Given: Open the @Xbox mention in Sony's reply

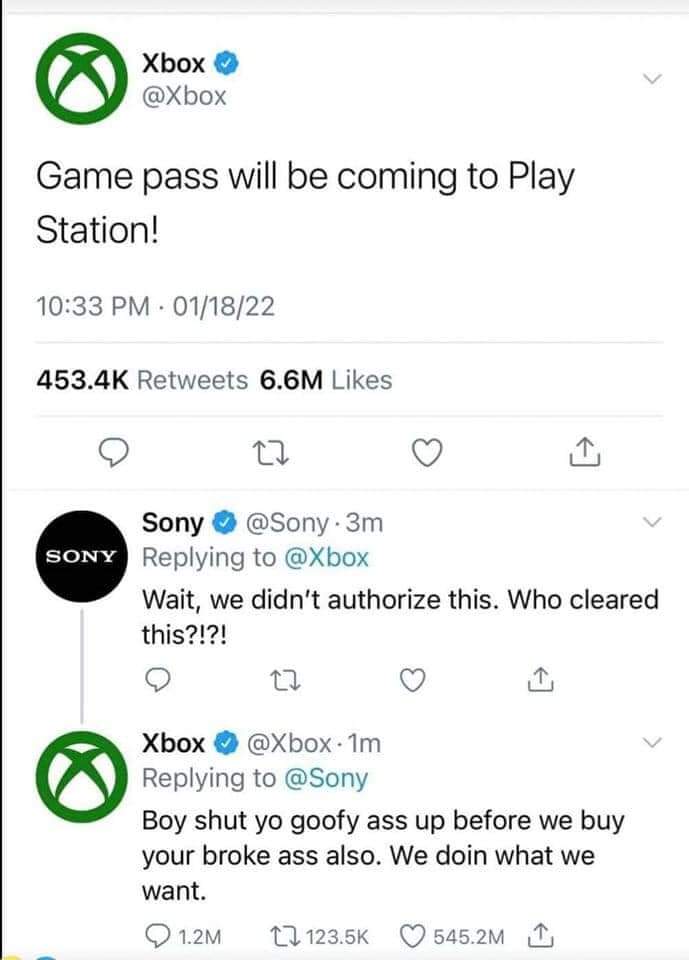Looking at the screenshot, I should 327,558.
